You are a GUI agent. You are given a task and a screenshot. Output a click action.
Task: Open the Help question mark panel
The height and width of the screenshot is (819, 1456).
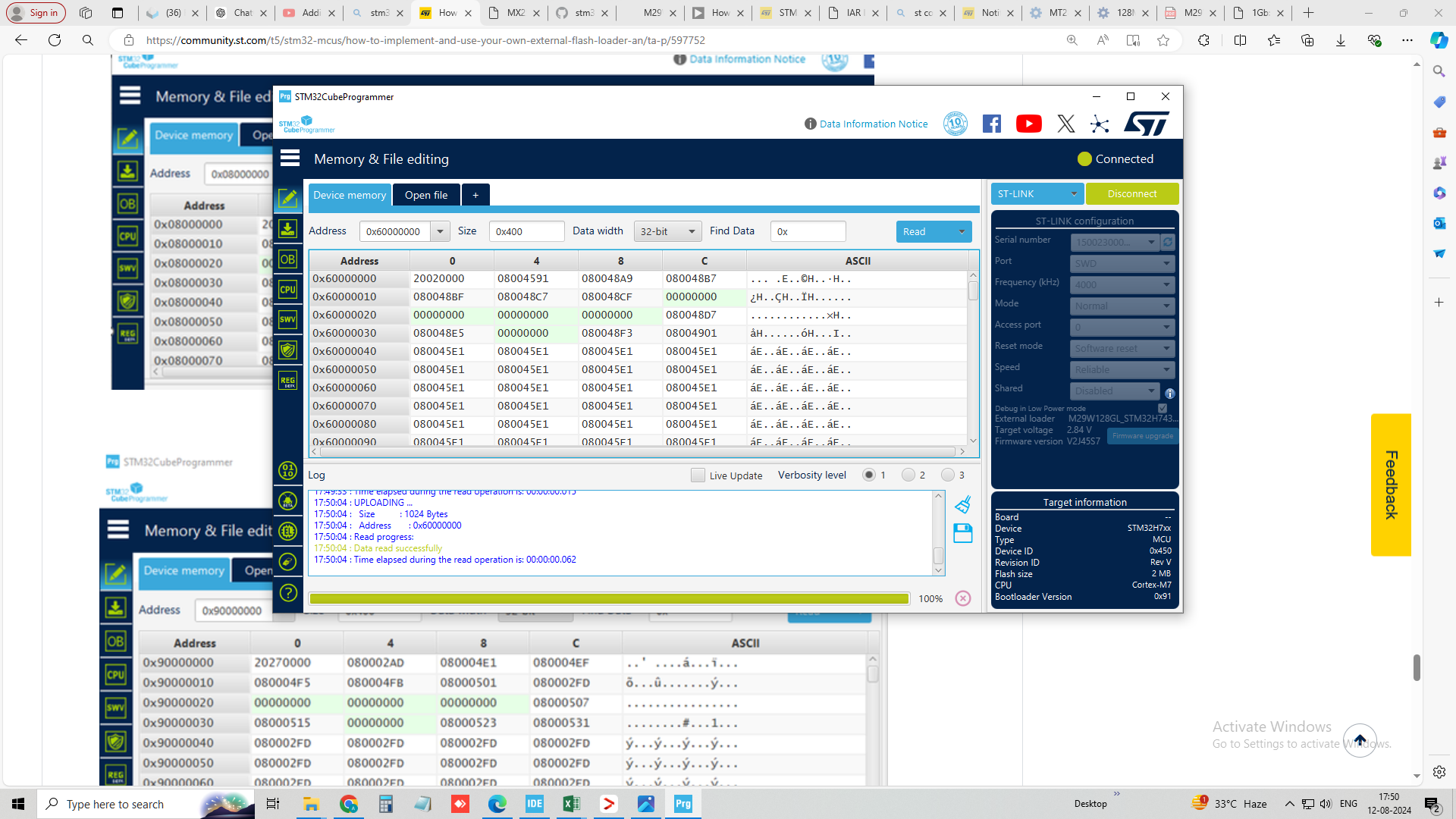pyautogui.click(x=288, y=593)
